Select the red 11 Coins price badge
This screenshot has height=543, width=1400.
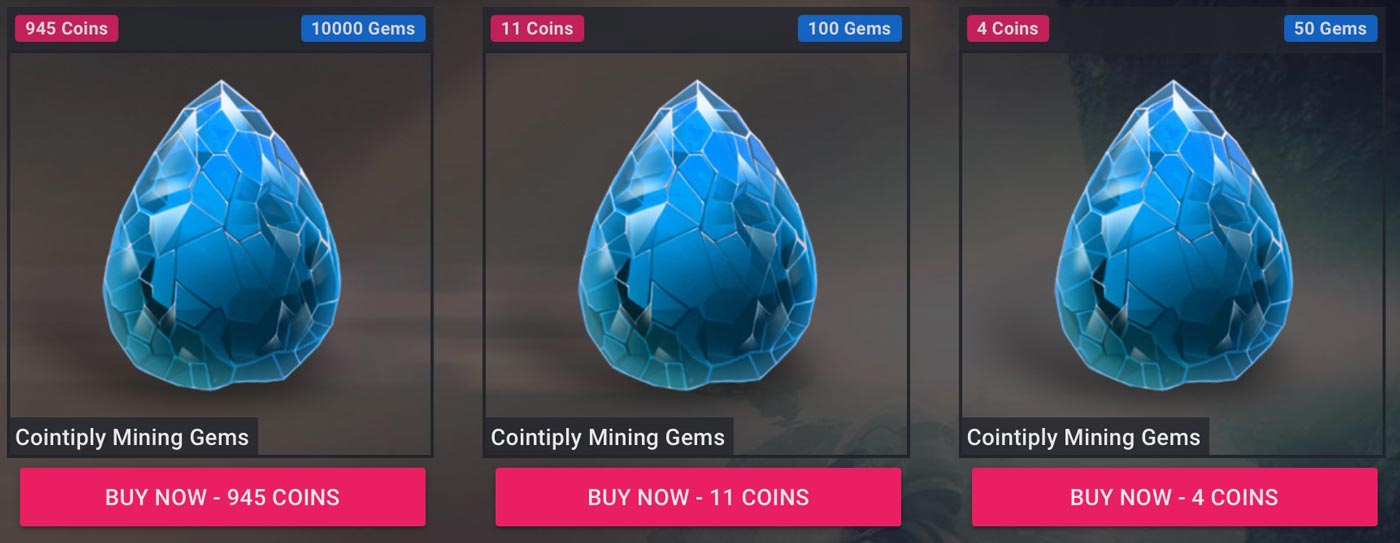click(x=537, y=28)
